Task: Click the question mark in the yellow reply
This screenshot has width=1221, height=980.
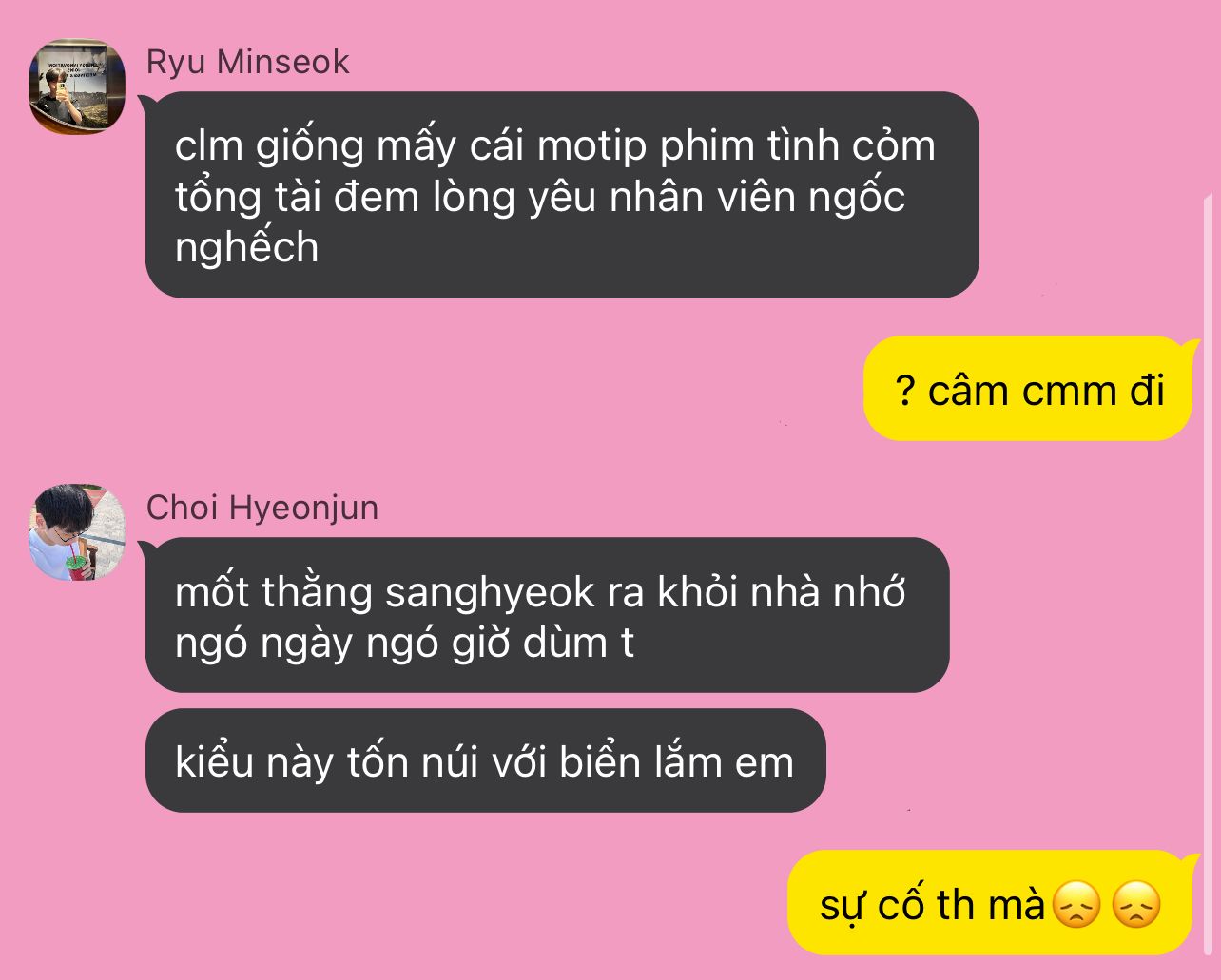Action: point(905,391)
